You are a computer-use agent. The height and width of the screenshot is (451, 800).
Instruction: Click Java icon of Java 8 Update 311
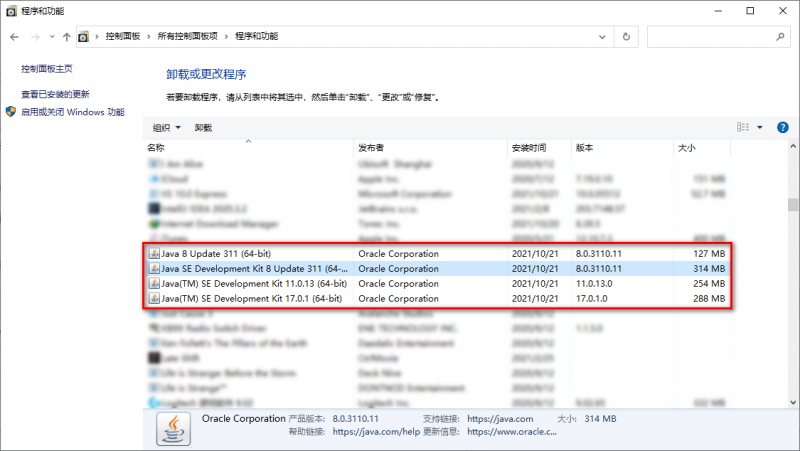coord(154,254)
